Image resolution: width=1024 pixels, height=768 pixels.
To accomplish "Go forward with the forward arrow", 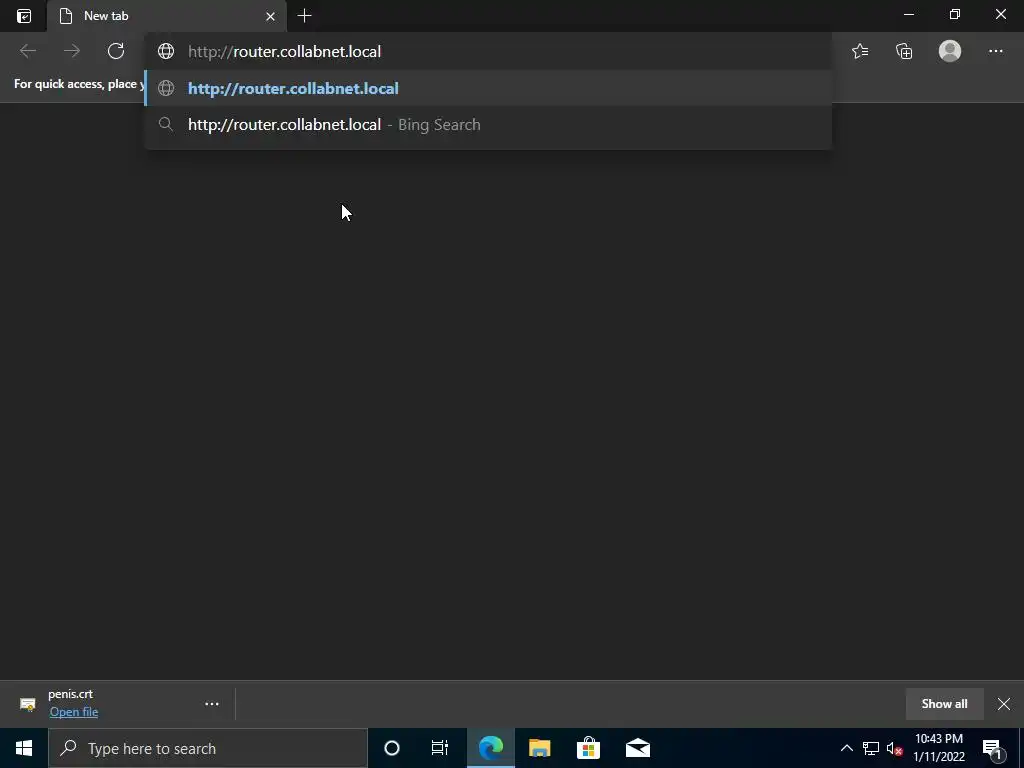I will coord(72,51).
